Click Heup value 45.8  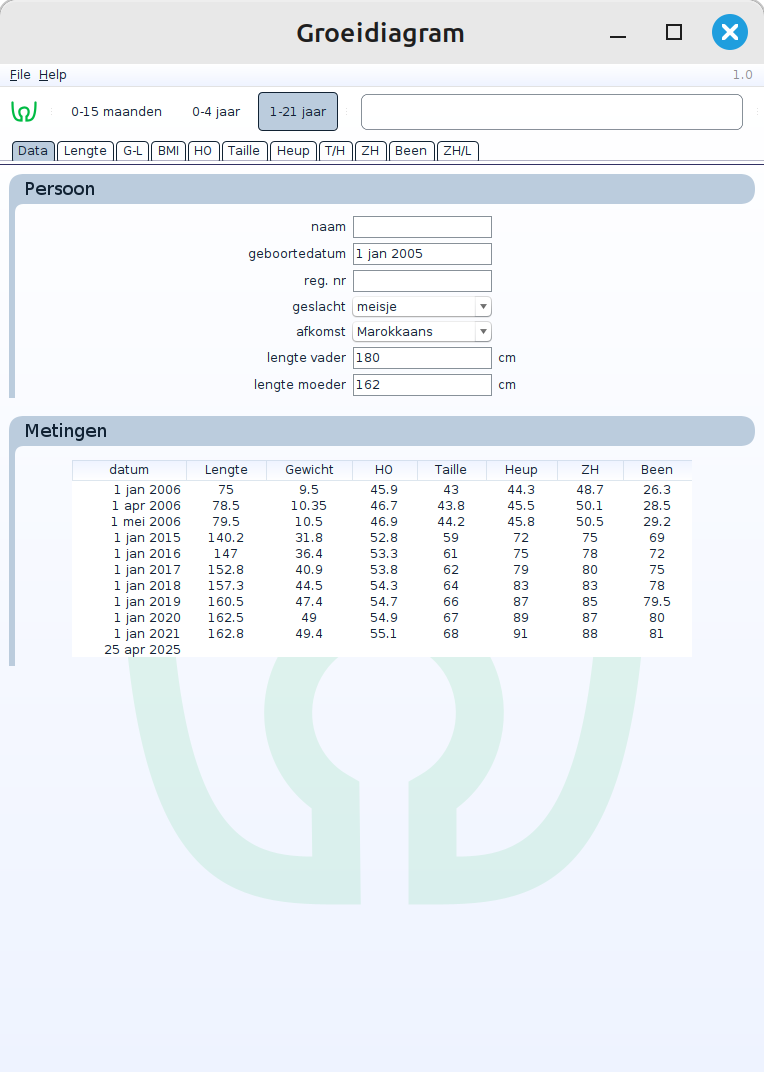point(521,522)
